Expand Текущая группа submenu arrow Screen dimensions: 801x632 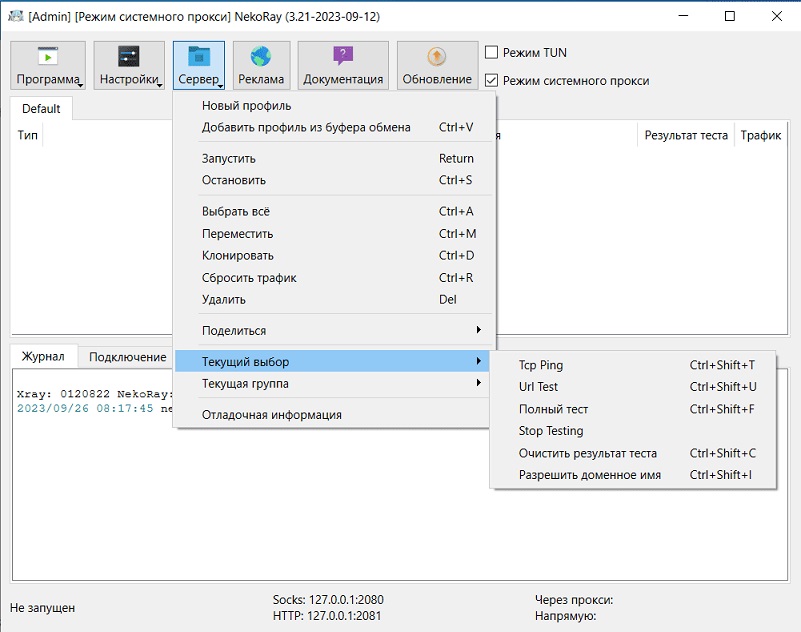coord(478,383)
